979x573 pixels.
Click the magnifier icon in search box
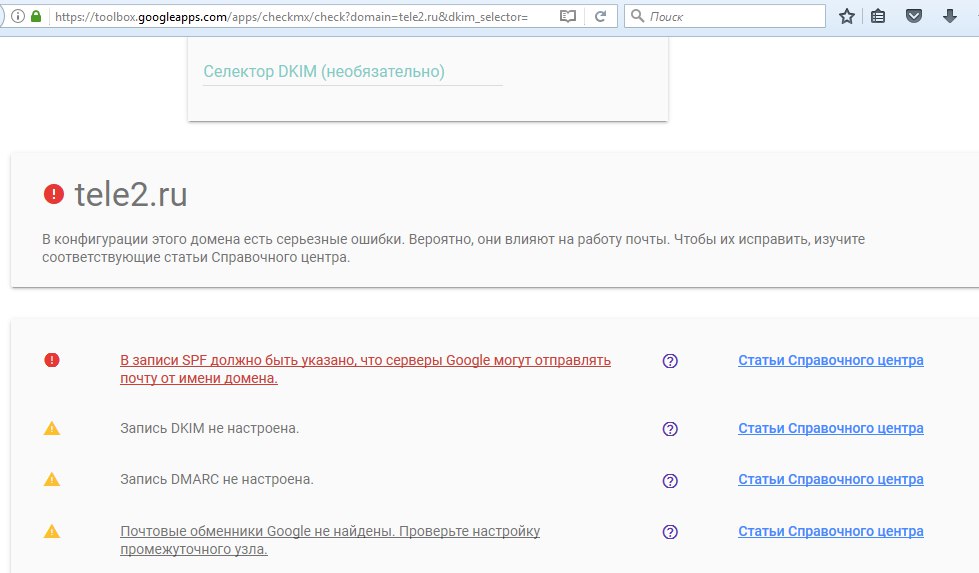pos(637,16)
